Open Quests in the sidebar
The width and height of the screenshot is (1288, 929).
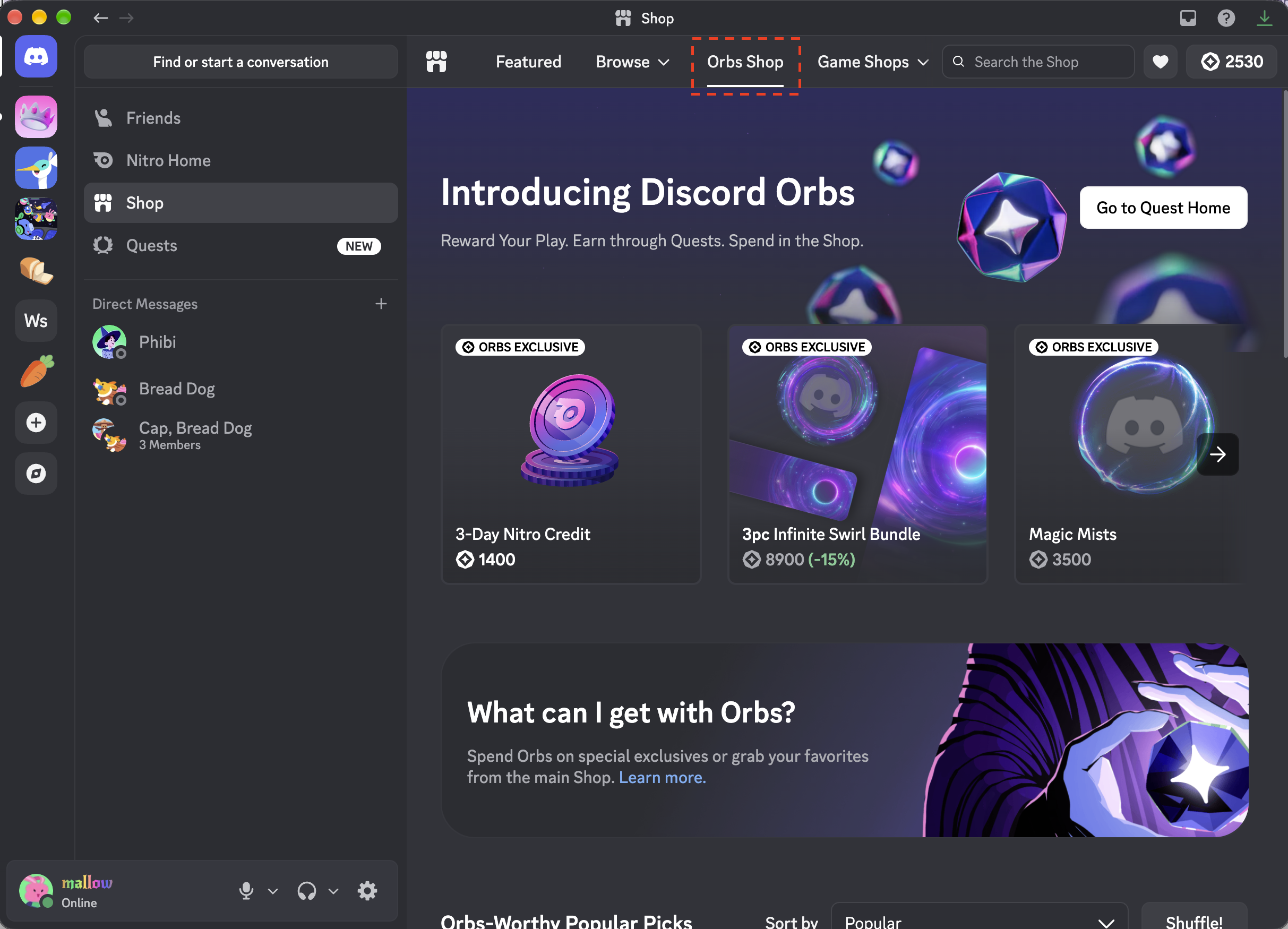coord(241,245)
